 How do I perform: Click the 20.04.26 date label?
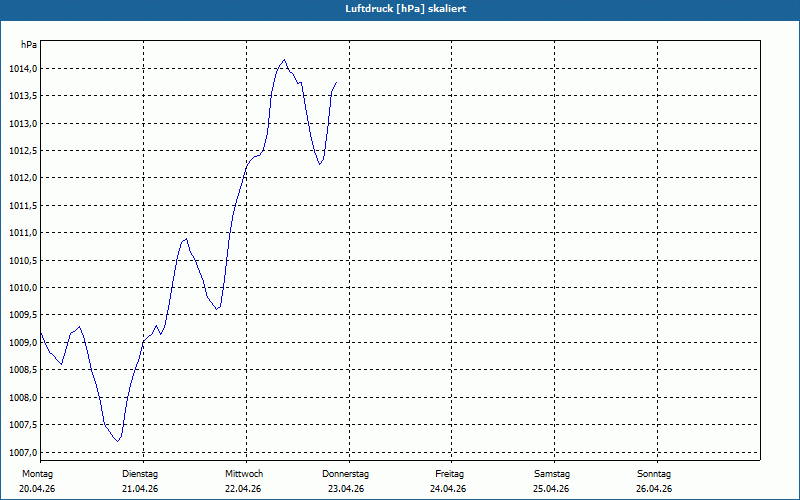37,489
